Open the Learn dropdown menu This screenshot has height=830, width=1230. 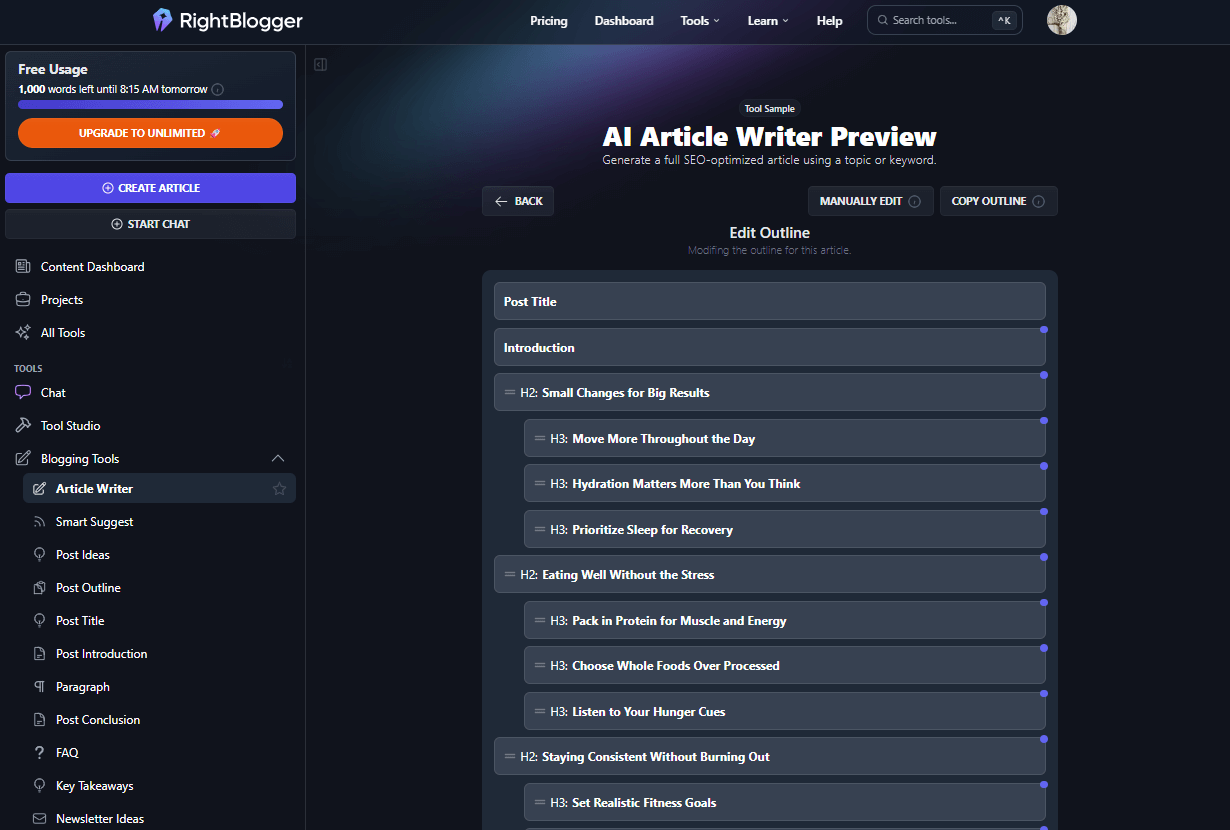pyautogui.click(x=768, y=21)
